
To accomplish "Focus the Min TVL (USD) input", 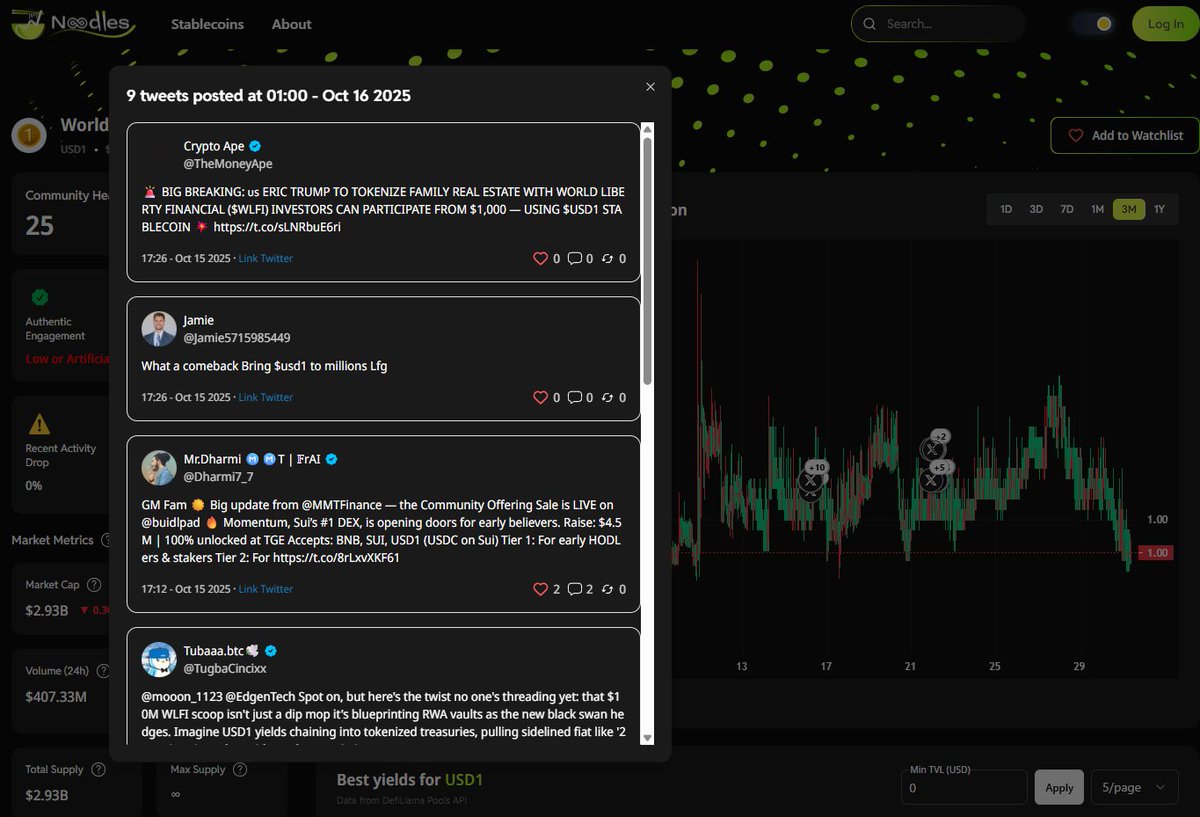I will pyautogui.click(x=964, y=787).
